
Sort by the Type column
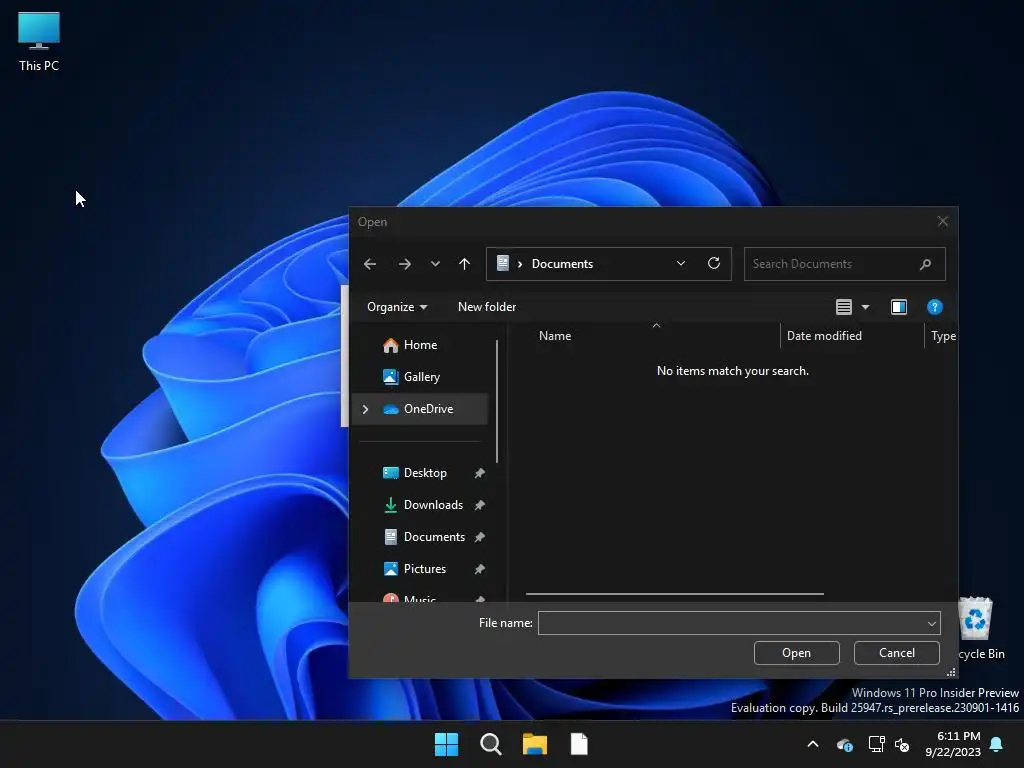(943, 336)
